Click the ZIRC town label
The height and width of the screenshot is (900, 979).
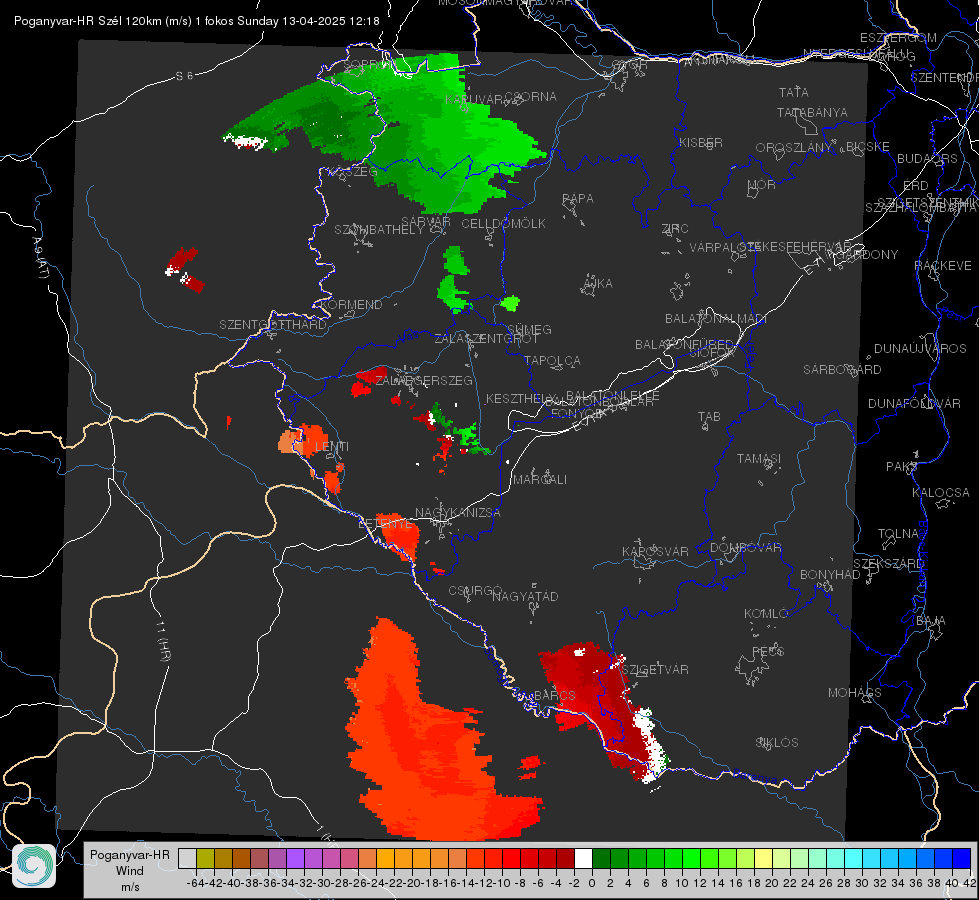675,229
